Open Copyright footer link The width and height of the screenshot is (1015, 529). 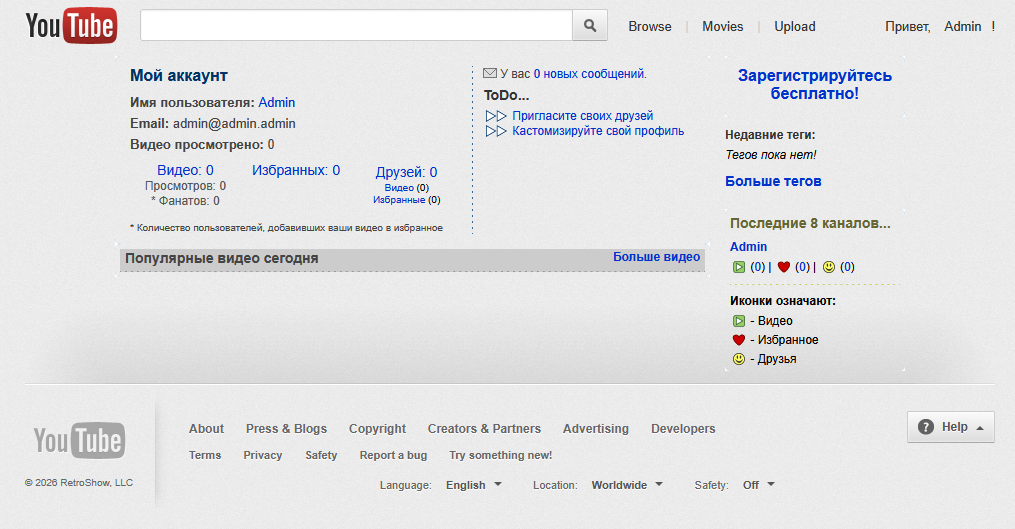coord(377,429)
